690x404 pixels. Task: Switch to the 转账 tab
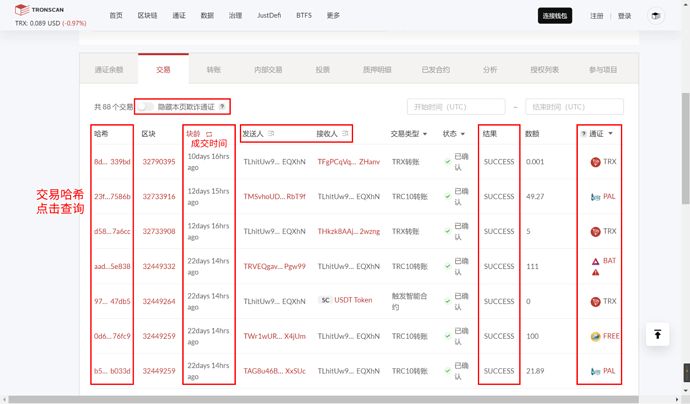click(213, 70)
